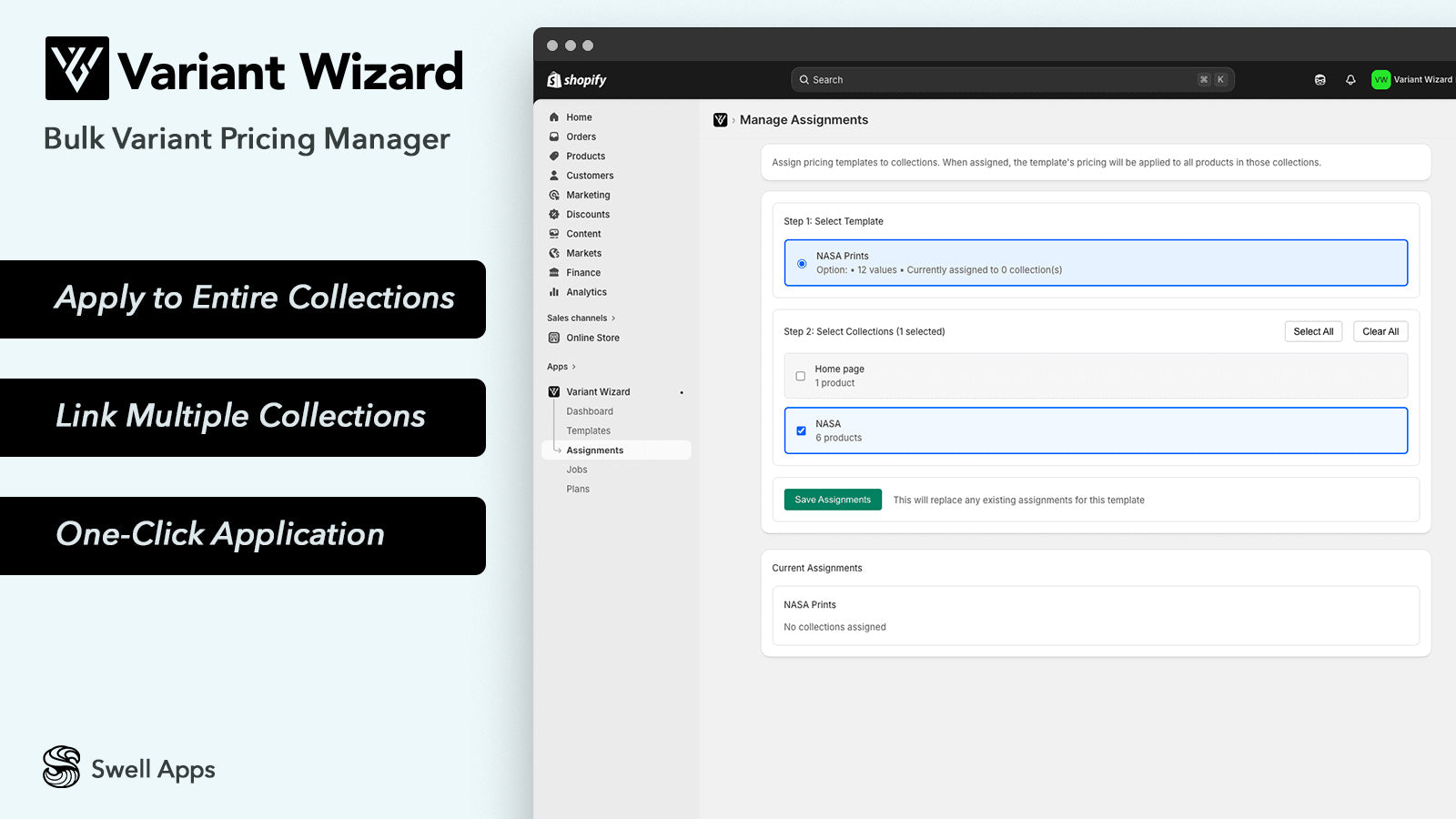Select the NASA Prints template radio button

click(x=801, y=263)
